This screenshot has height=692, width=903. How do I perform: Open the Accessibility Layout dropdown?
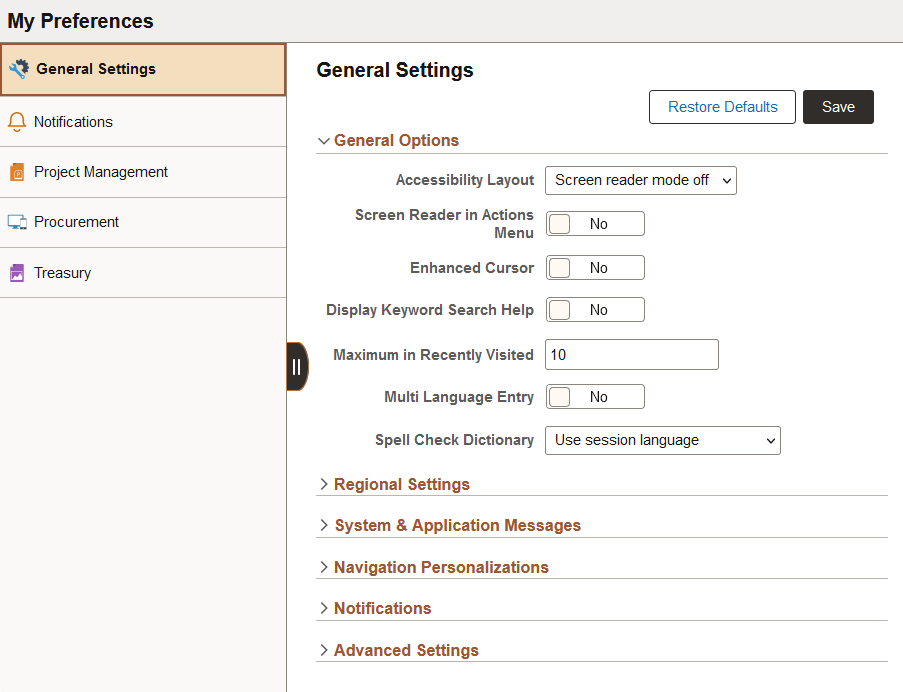point(640,180)
